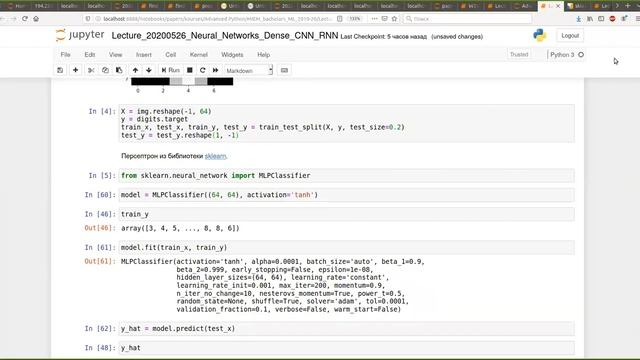Open the Kernel menu
Screen dimensions: 640x360
point(199,55)
